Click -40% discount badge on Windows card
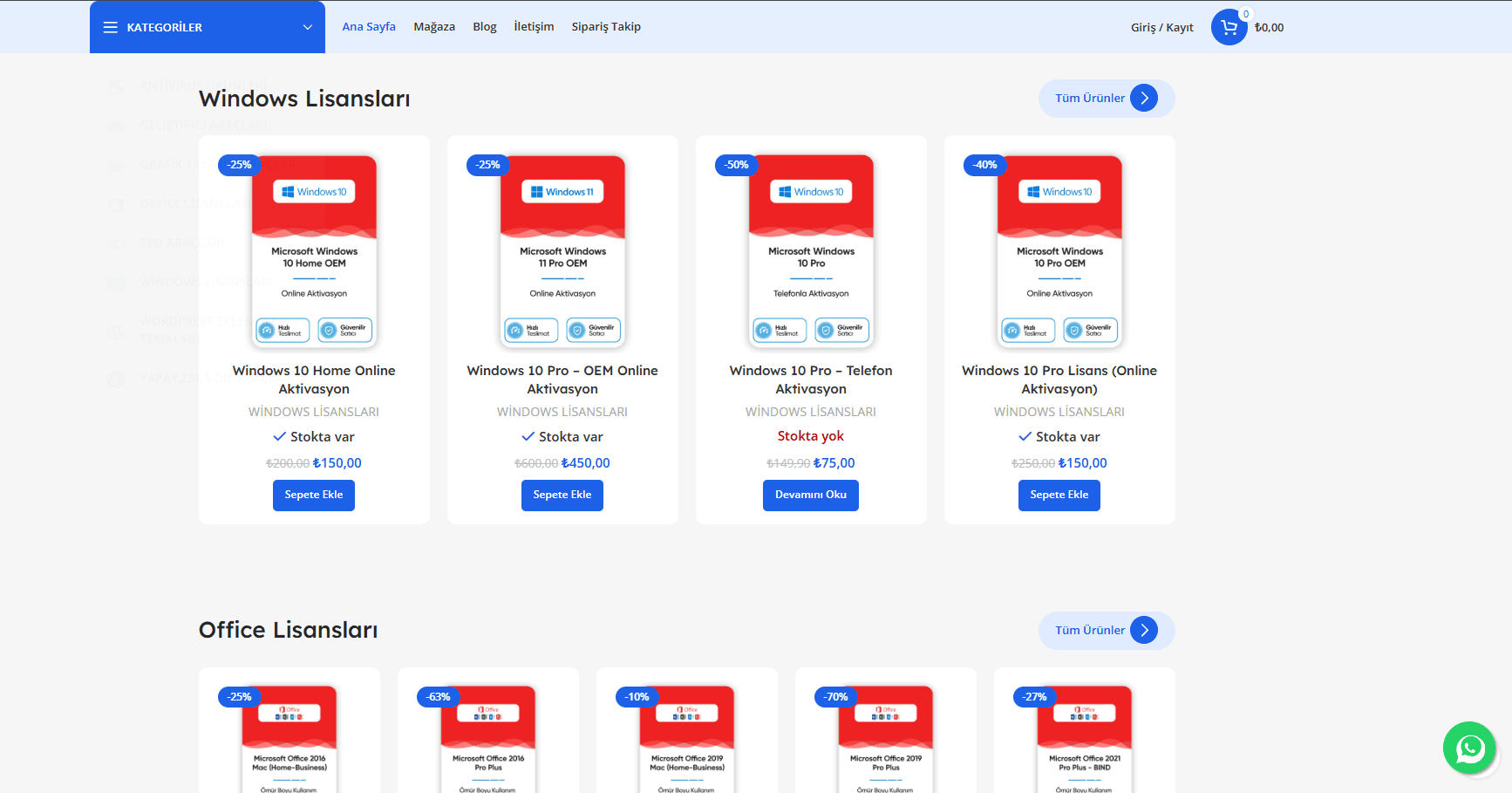The image size is (1512, 793). (985, 165)
